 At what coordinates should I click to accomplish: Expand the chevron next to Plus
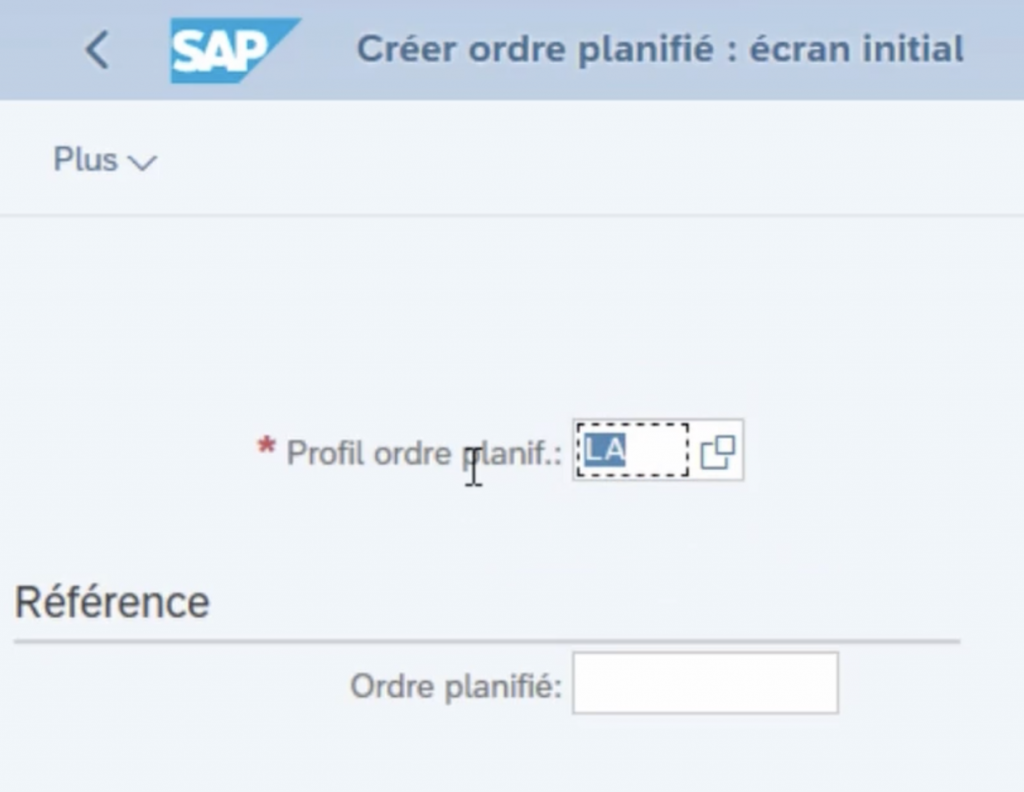click(143, 162)
